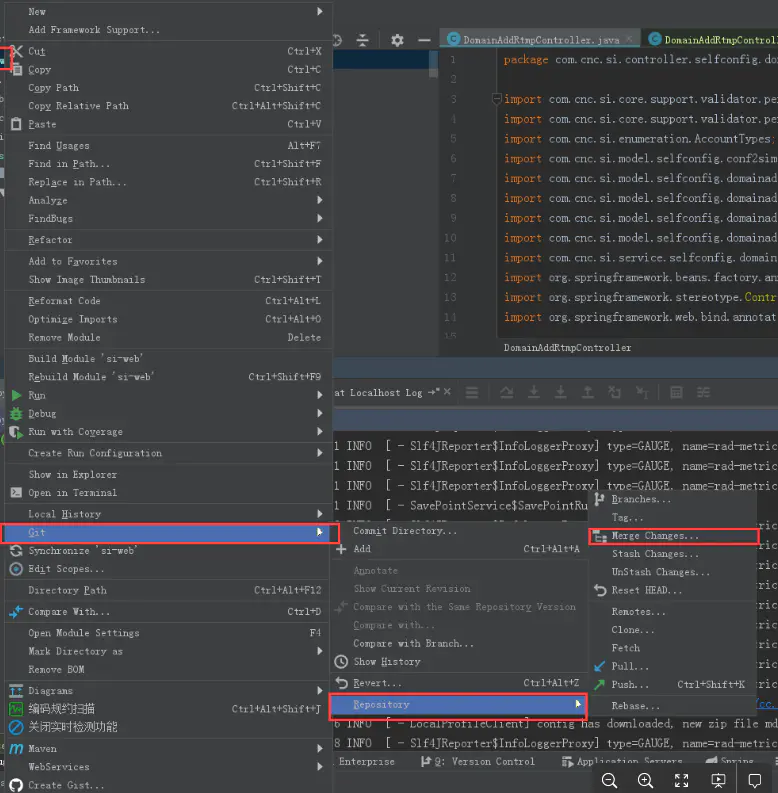778x793 pixels.
Task: Click the Edit Scopes icon
Action: coord(16,569)
